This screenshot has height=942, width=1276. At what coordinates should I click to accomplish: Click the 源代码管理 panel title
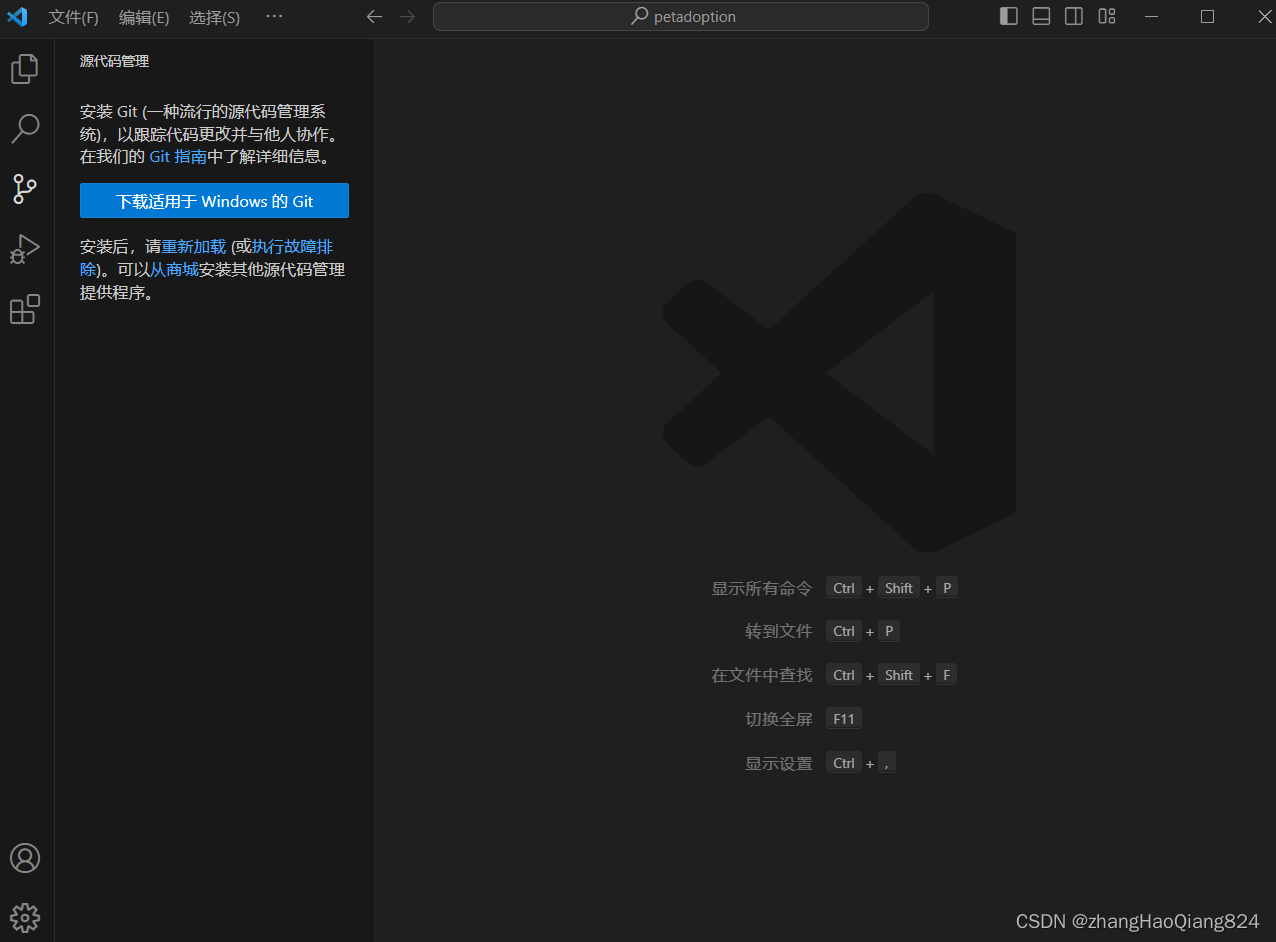click(x=114, y=62)
